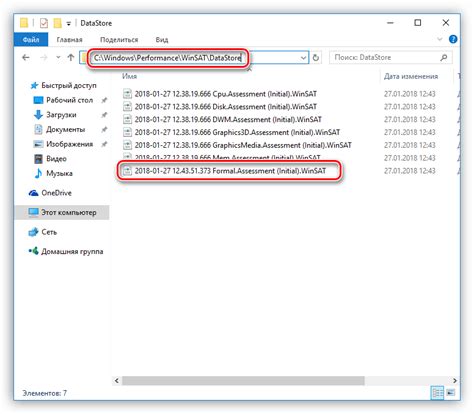This screenshot has width=474, height=414.
Task: Click the file icon of Graphics3D.Assessment file
Action: pyautogui.click(x=127, y=132)
